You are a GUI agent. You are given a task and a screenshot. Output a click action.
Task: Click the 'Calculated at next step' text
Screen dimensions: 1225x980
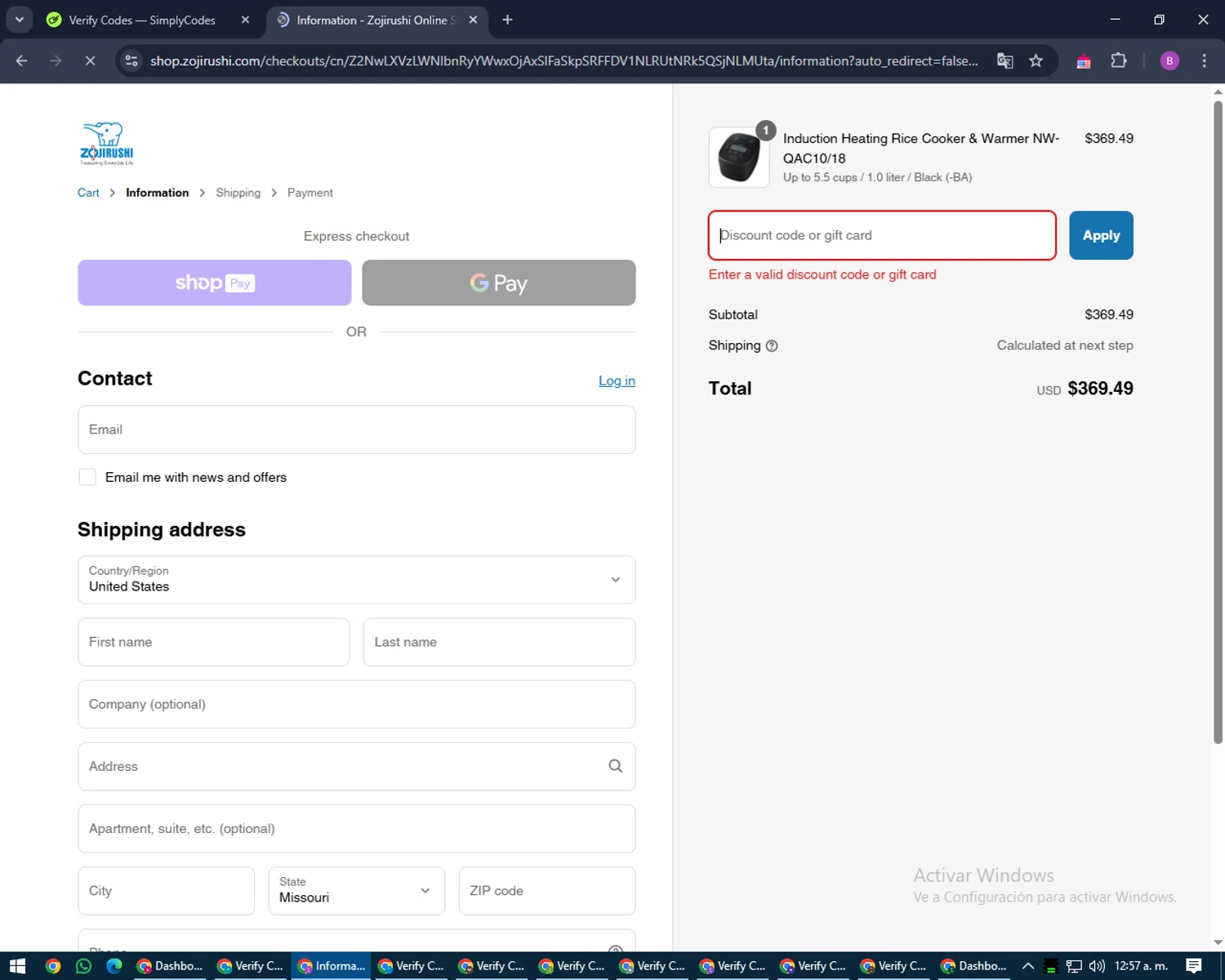1065,345
